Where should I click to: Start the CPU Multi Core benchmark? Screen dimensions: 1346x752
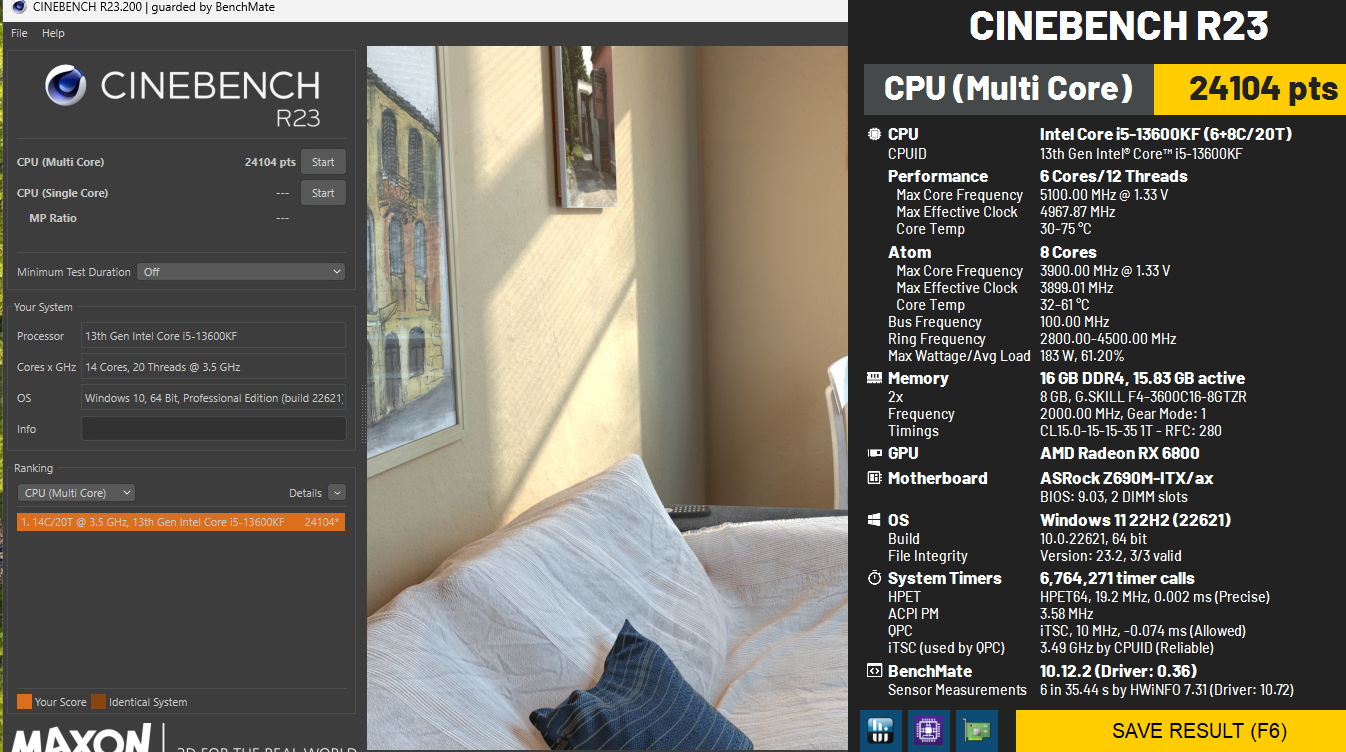tap(323, 162)
